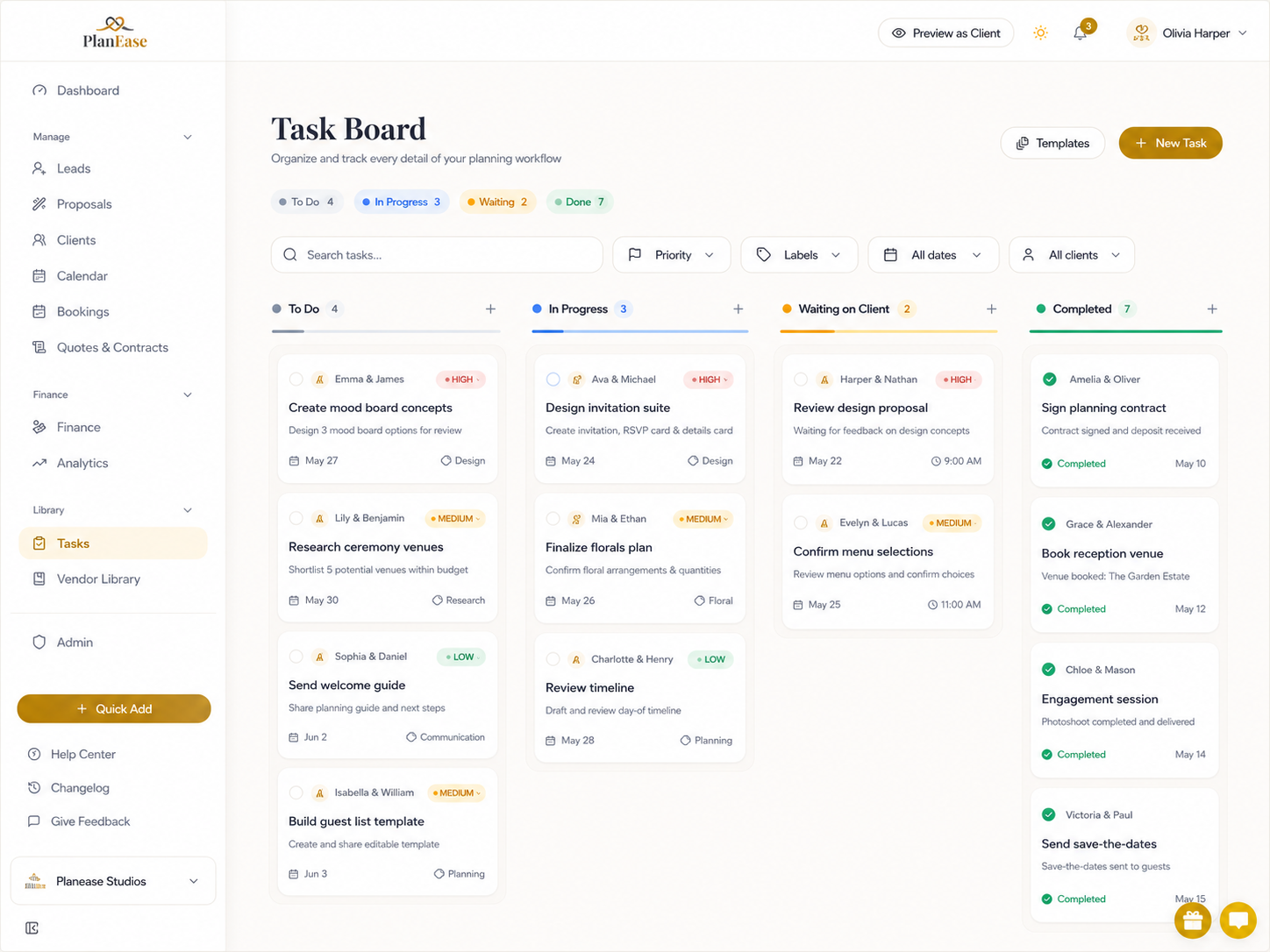Viewport: 1270px width, 952px height.
Task: Open the Book reception venue card
Action: coord(1124,565)
